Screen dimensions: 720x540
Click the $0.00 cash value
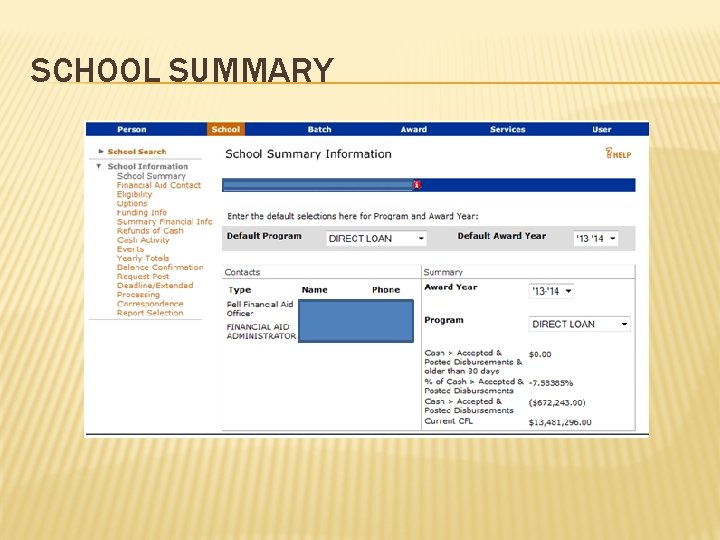click(x=540, y=354)
